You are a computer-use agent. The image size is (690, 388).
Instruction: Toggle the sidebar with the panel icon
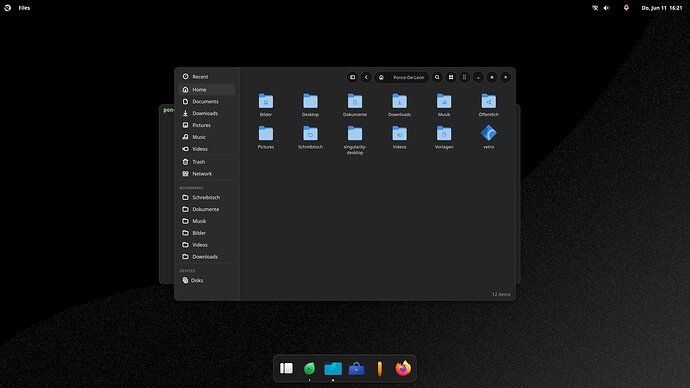point(352,77)
